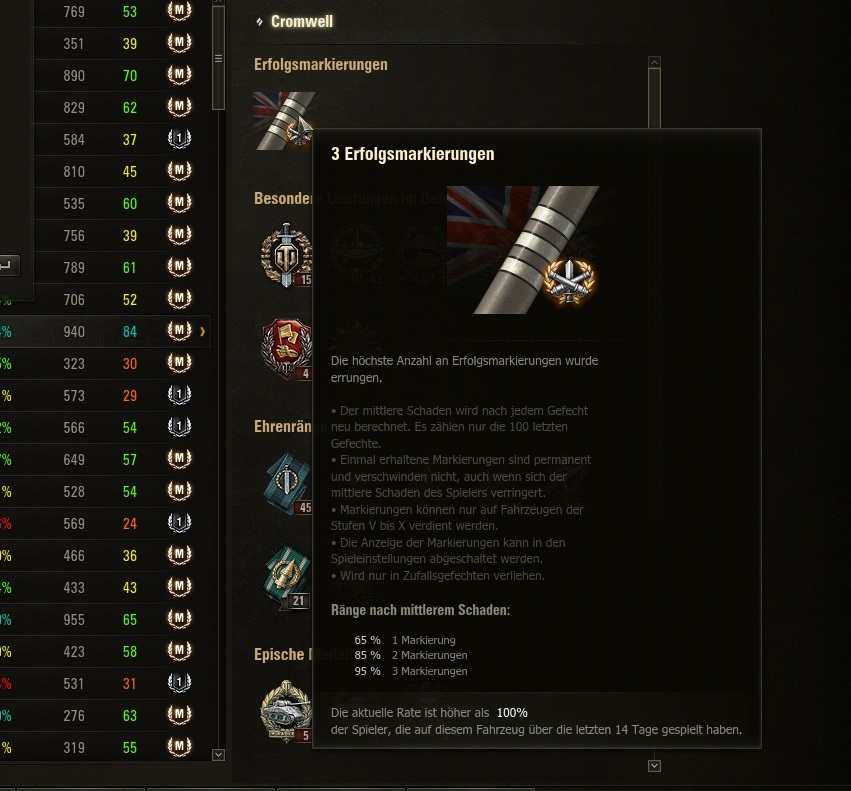Click mastery badge in row with 940 battles
This screenshot has height=791, width=851.
[x=179, y=331]
